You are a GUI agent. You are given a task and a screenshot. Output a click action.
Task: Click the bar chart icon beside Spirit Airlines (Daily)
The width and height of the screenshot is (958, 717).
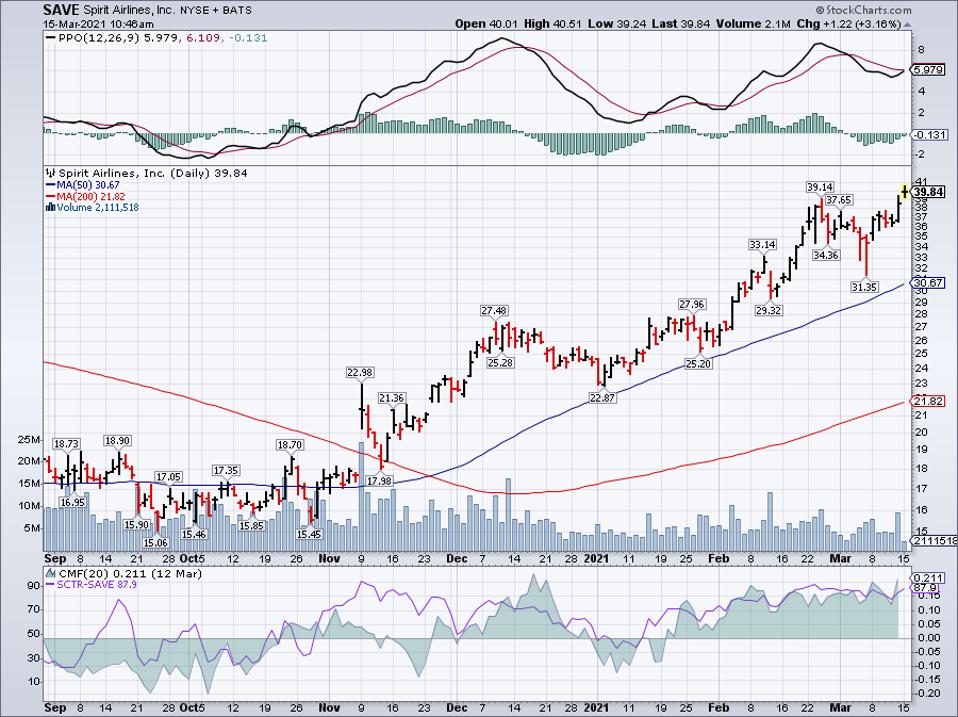(51, 173)
